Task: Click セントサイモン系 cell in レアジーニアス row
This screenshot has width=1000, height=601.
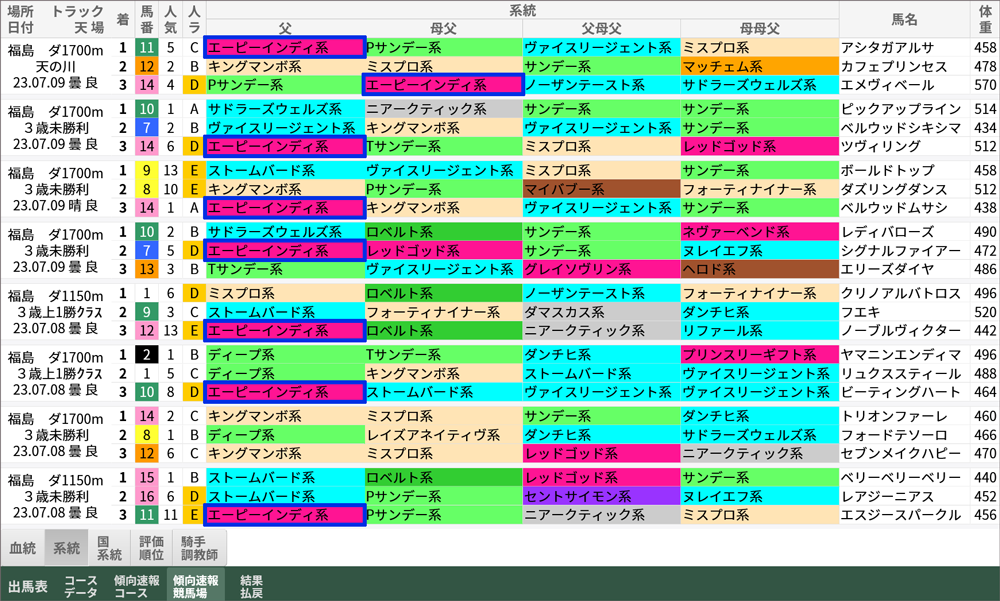Action: (x=601, y=496)
